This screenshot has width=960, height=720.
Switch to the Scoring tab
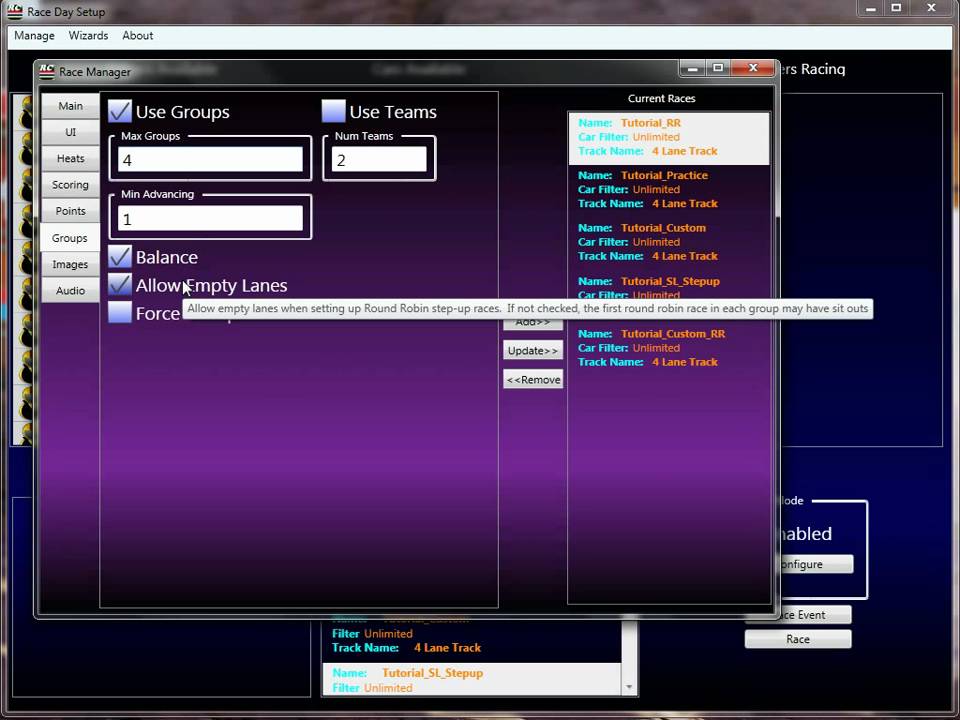click(70, 185)
